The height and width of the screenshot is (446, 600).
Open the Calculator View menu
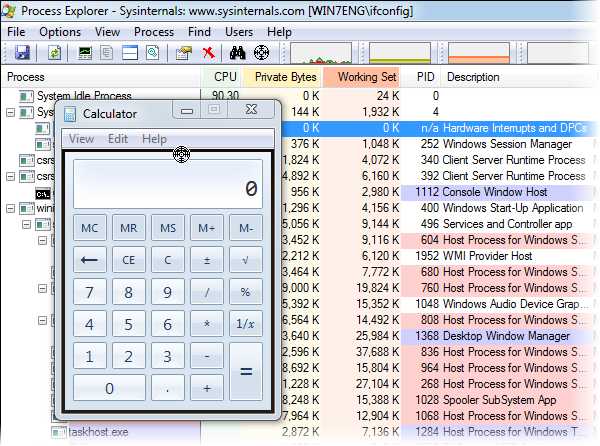point(82,139)
